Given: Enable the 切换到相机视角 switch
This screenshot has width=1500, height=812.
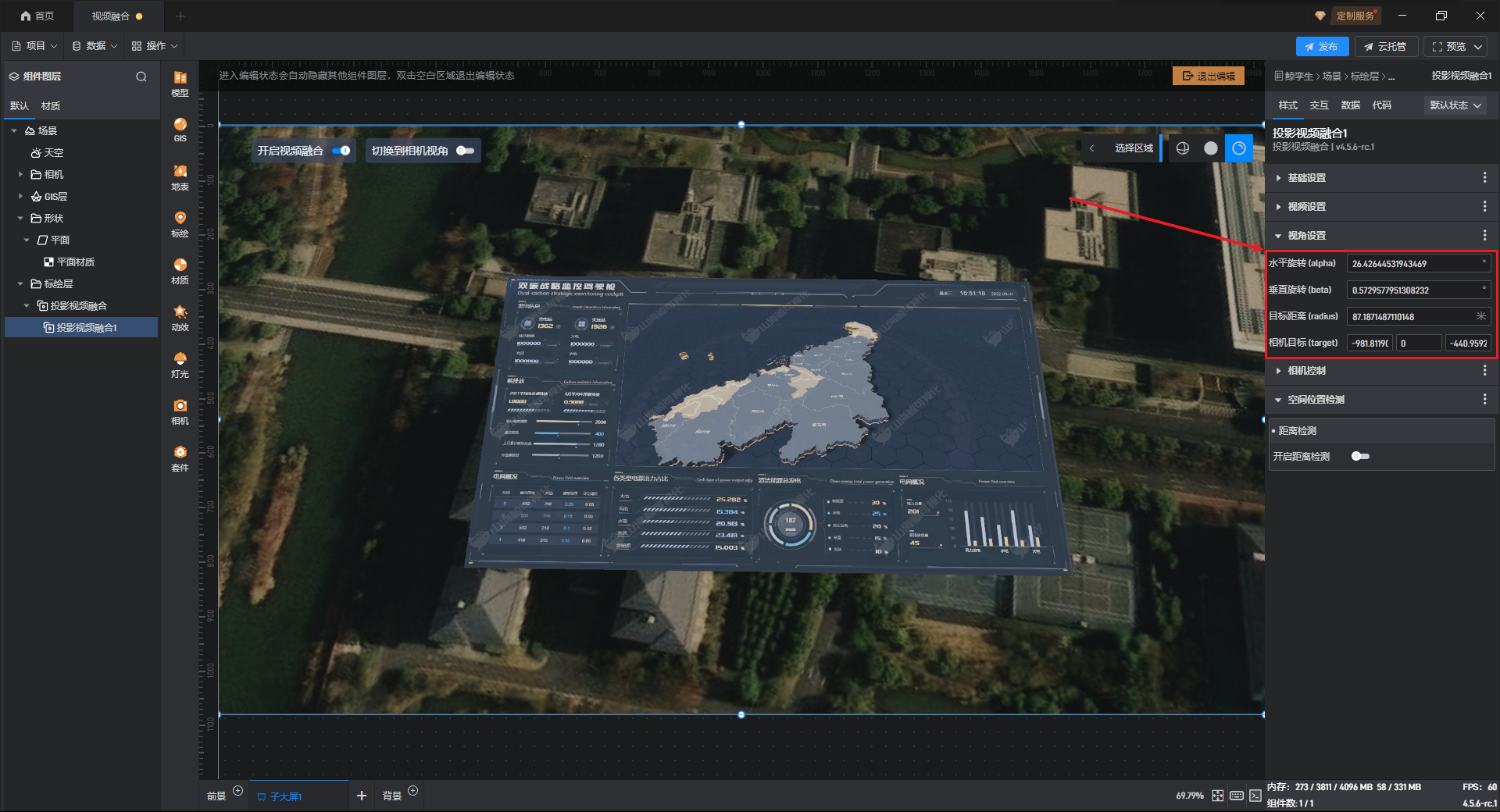Looking at the screenshot, I should coord(465,151).
